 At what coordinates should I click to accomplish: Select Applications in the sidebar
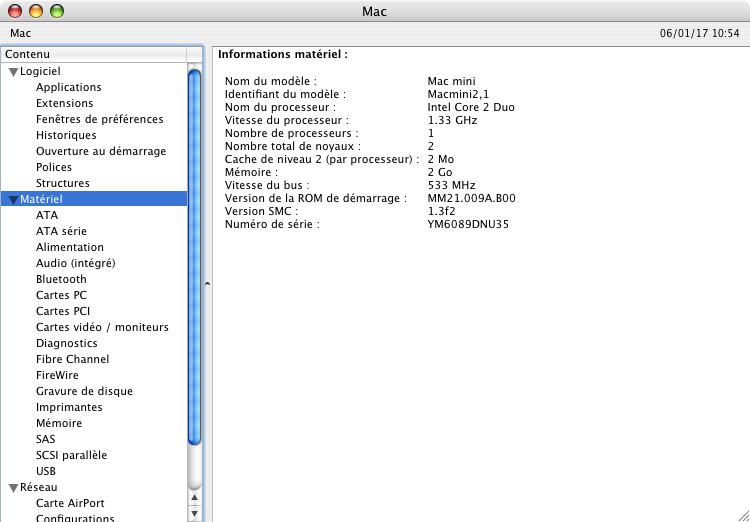pyautogui.click(x=68, y=87)
